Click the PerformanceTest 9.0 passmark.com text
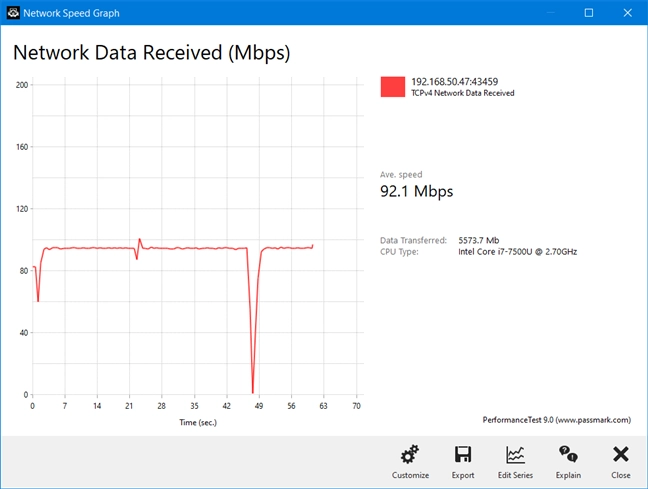648x489 pixels. pyautogui.click(x=557, y=420)
